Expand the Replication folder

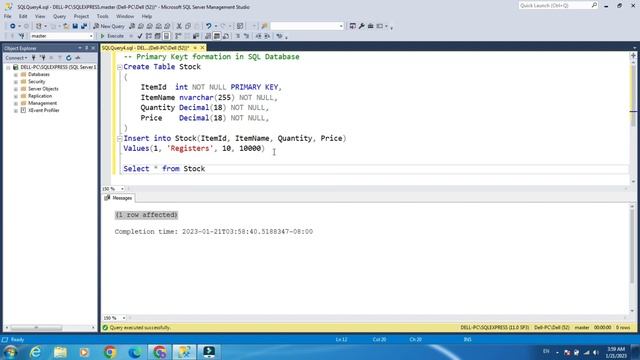tap(16, 96)
